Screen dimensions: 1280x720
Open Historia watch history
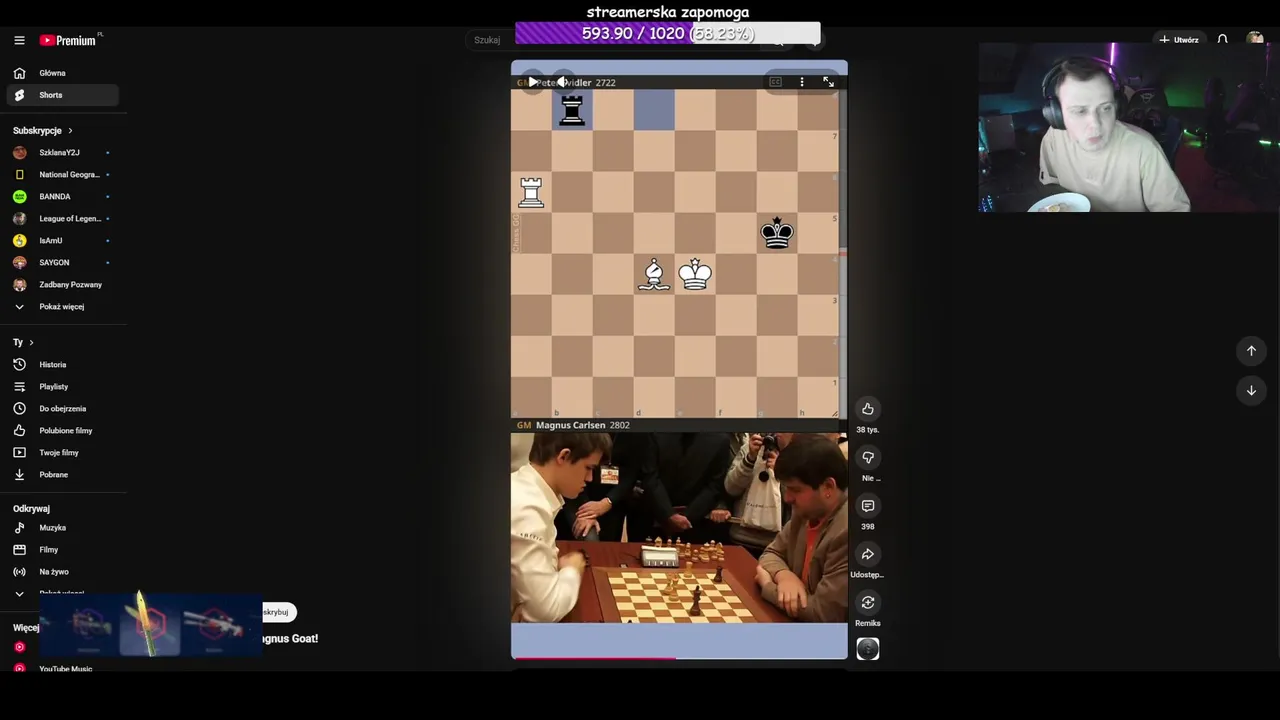pos(62,365)
